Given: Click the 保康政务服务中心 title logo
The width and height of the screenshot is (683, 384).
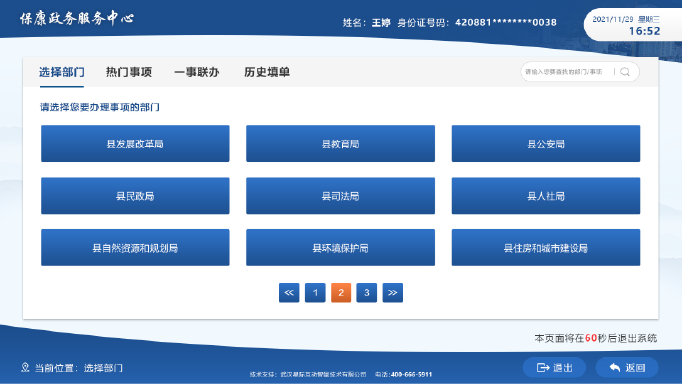Looking at the screenshot, I should [77, 18].
